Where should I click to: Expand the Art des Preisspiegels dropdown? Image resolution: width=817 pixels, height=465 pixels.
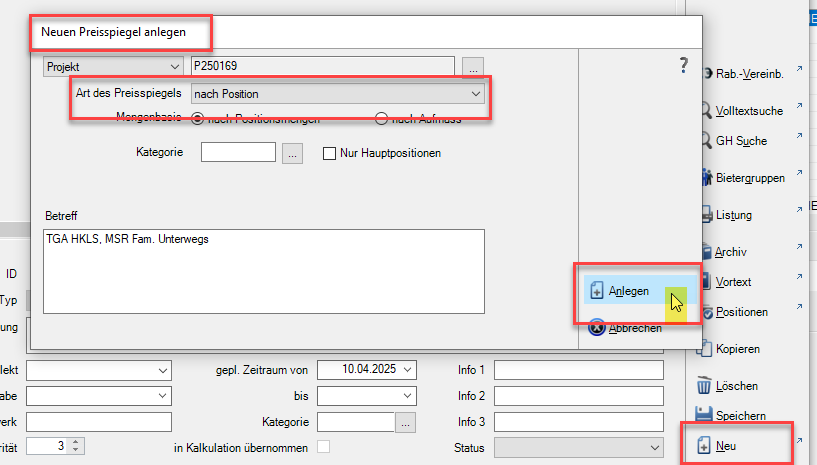coord(476,94)
